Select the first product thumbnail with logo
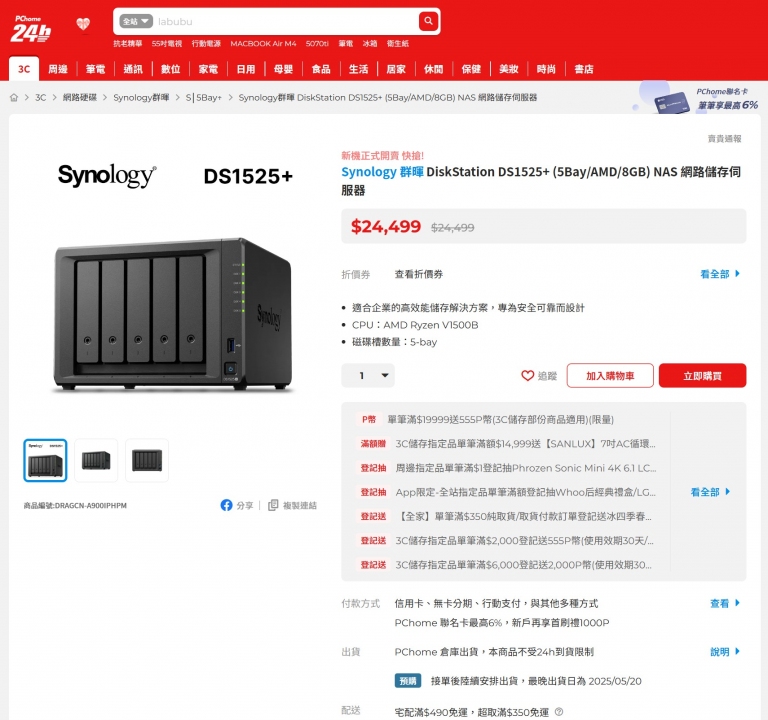Image resolution: width=768 pixels, height=720 pixels. (45, 460)
